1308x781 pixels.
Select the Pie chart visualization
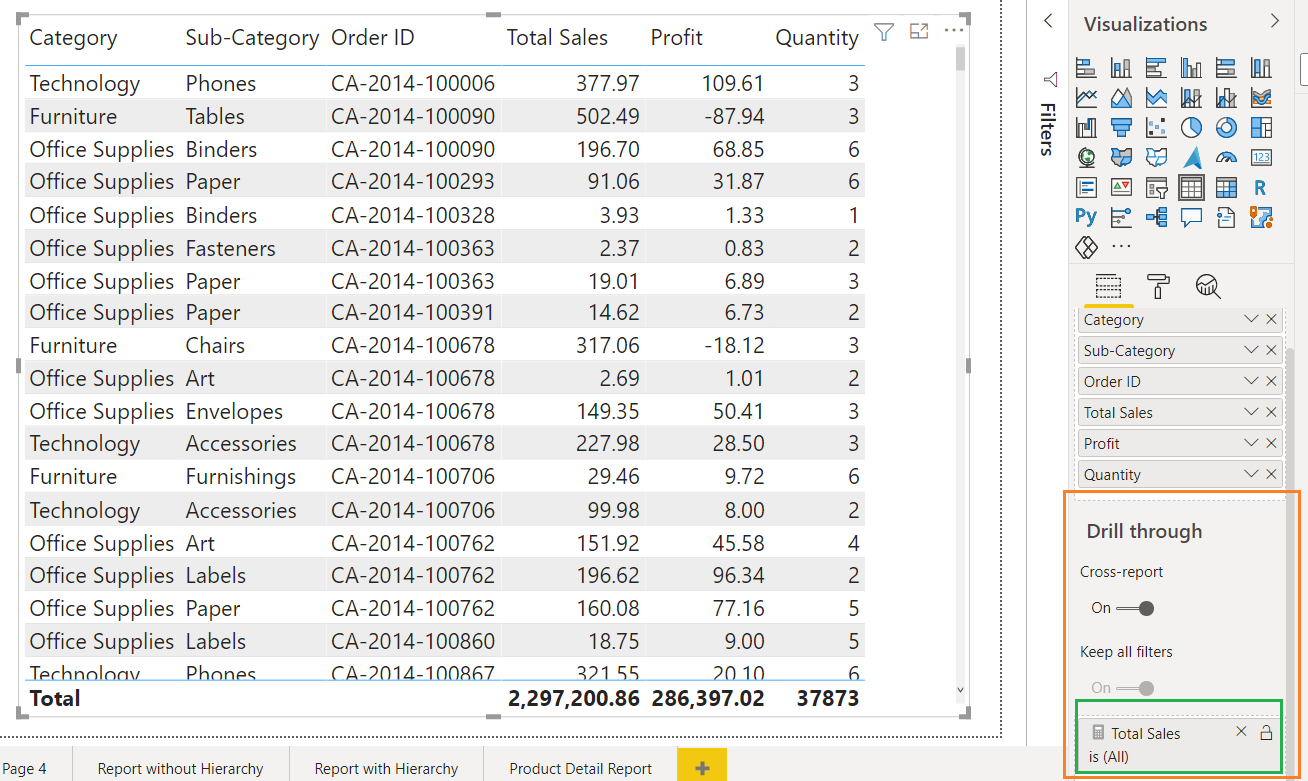tap(1191, 126)
